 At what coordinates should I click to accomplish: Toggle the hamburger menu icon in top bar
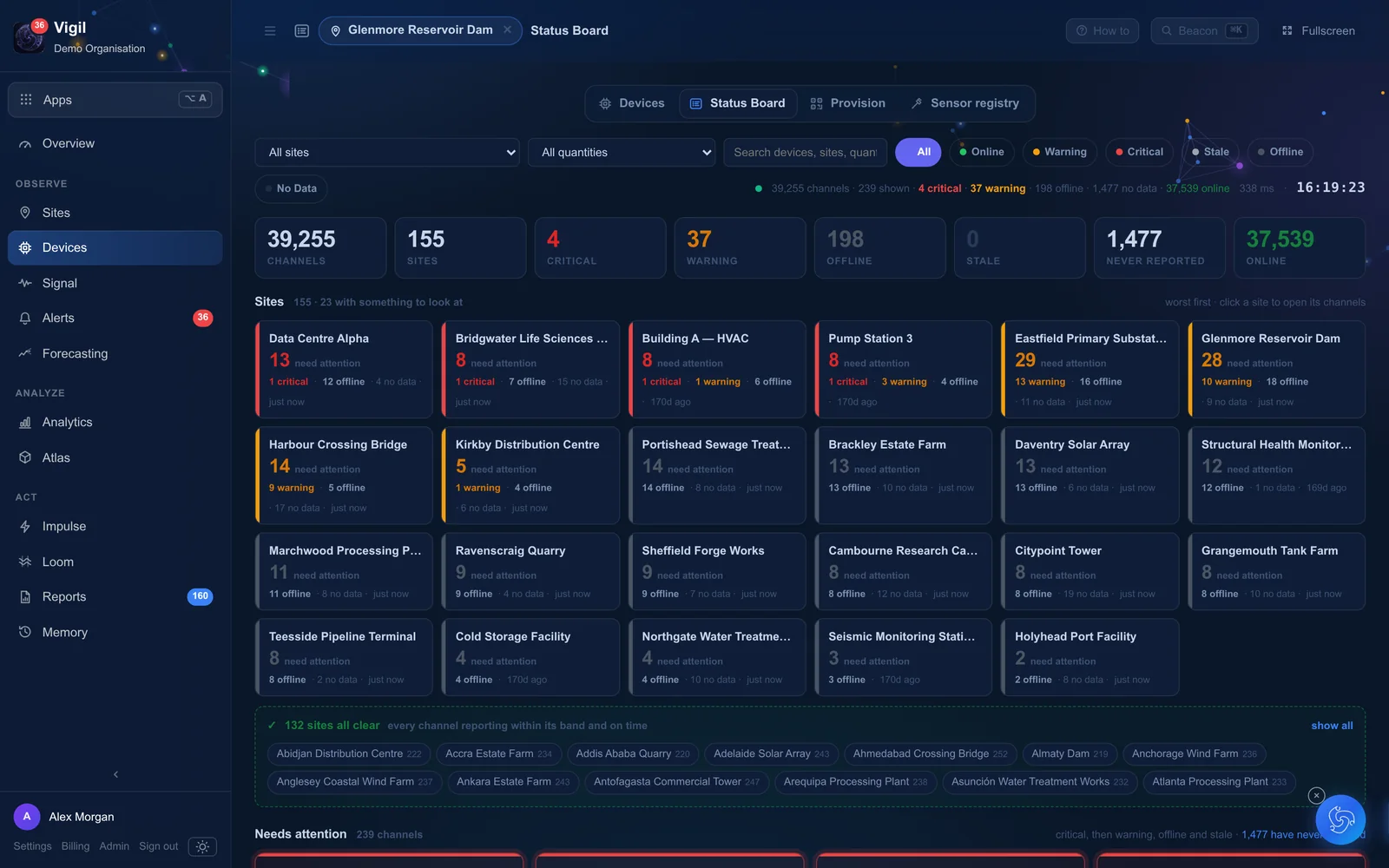click(270, 30)
